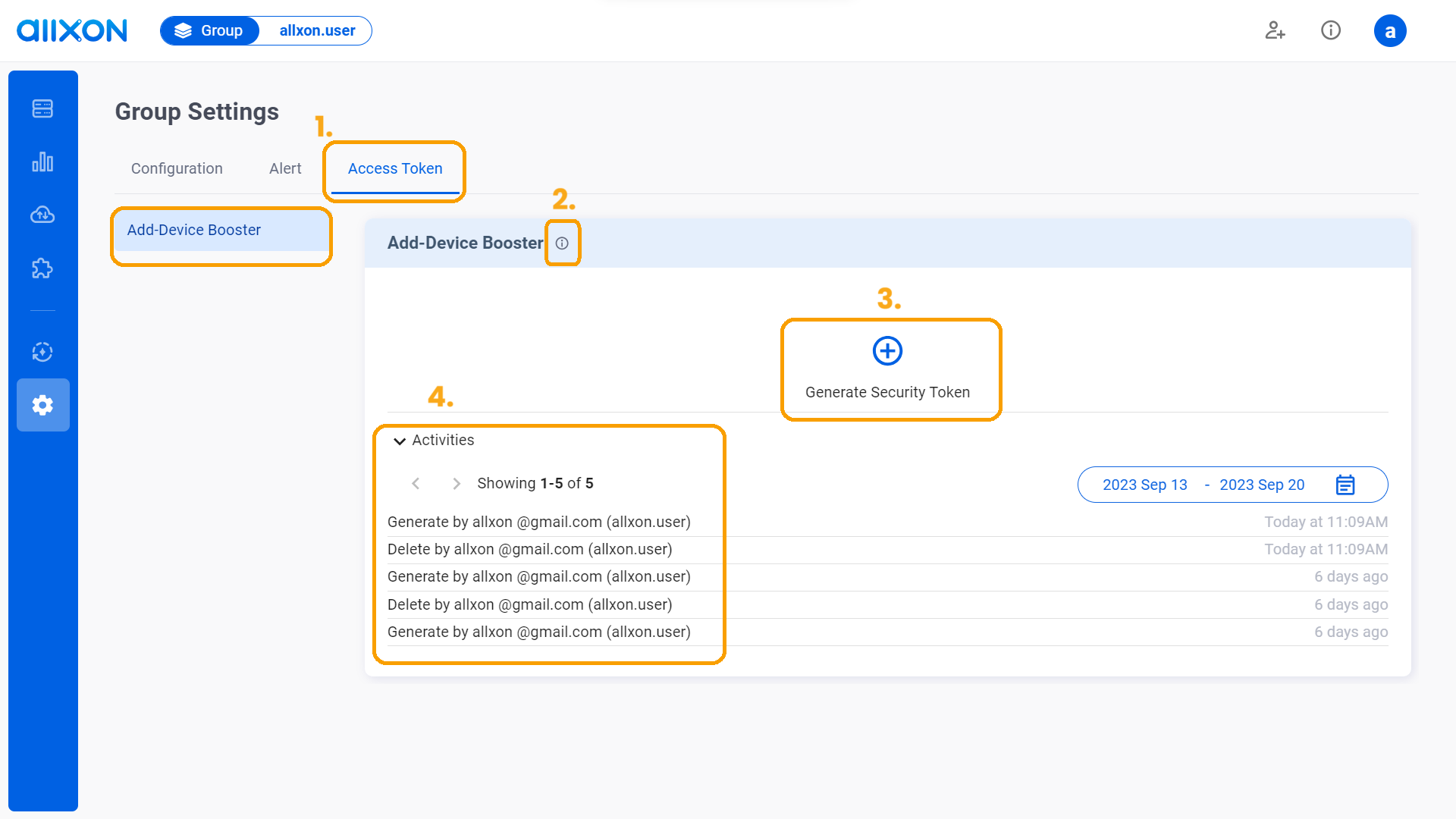Click the allxon.user group name
Screen dimensions: 1456x819
317,31
